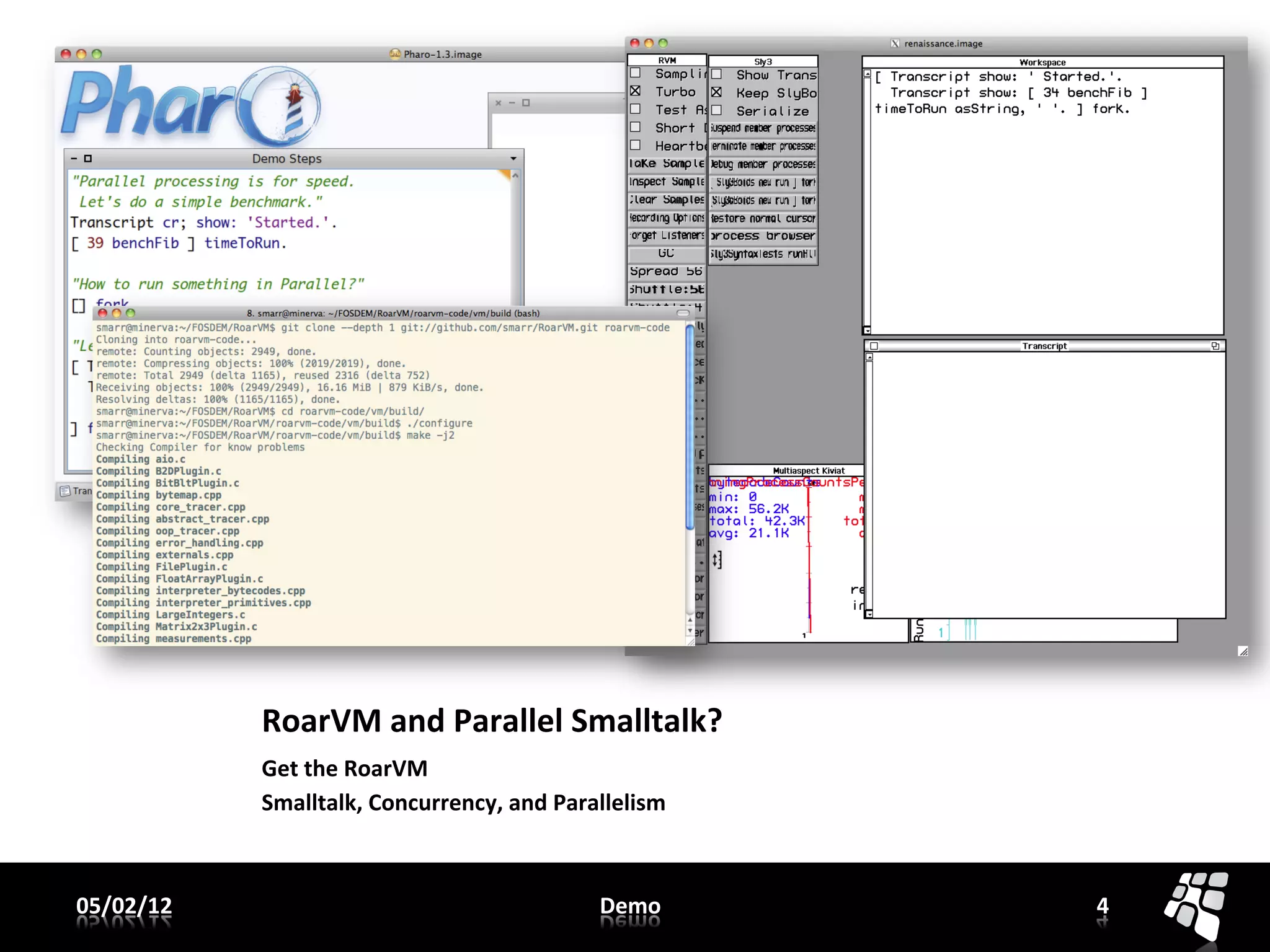Click the './configure' command line in terminal
The image size is (1270, 952).
[284, 423]
